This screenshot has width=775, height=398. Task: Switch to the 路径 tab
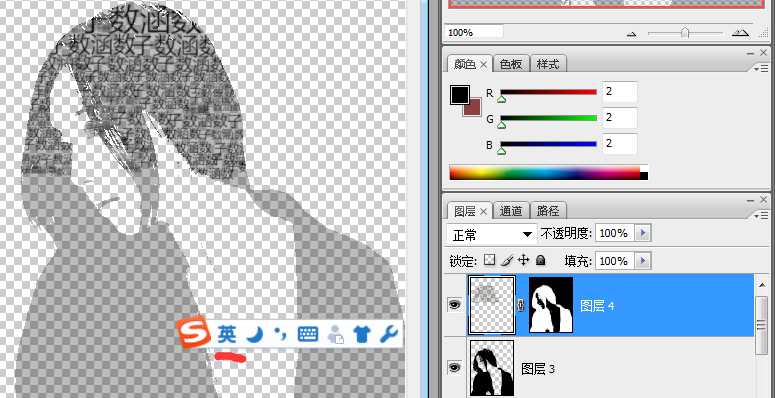tap(548, 211)
